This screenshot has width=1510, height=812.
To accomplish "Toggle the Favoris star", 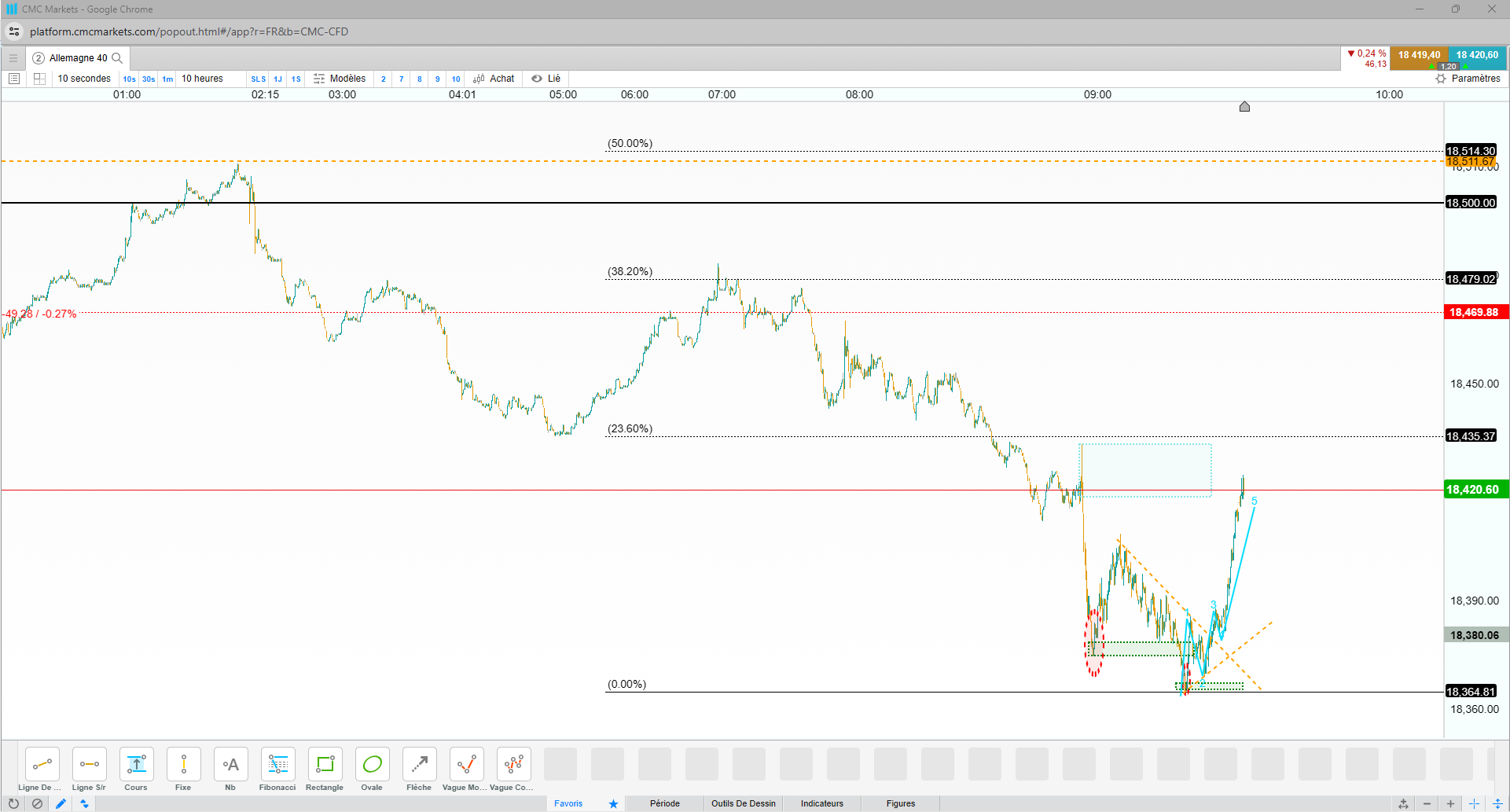I will click(613, 803).
